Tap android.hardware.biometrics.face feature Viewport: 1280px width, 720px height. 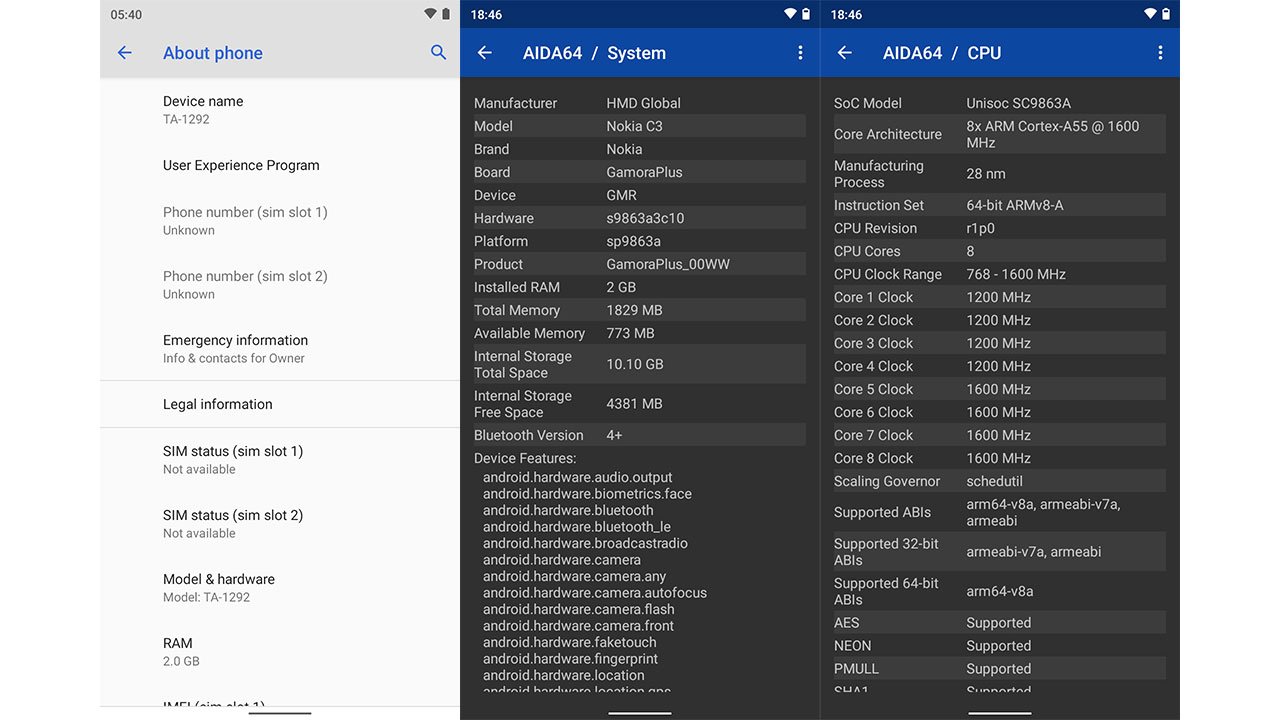click(x=587, y=494)
